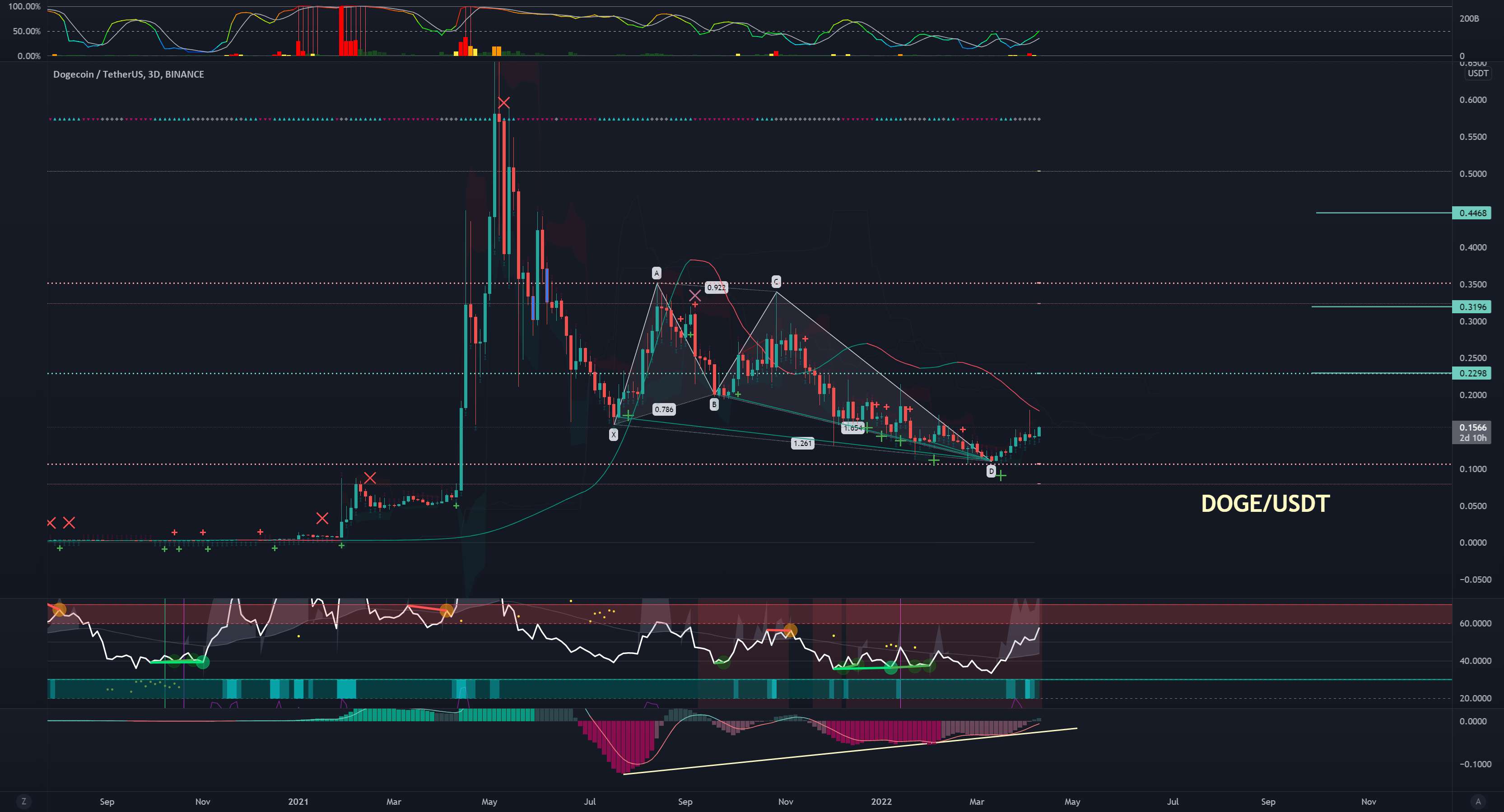Click the 0.3500 price axis label

(x=1472, y=284)
